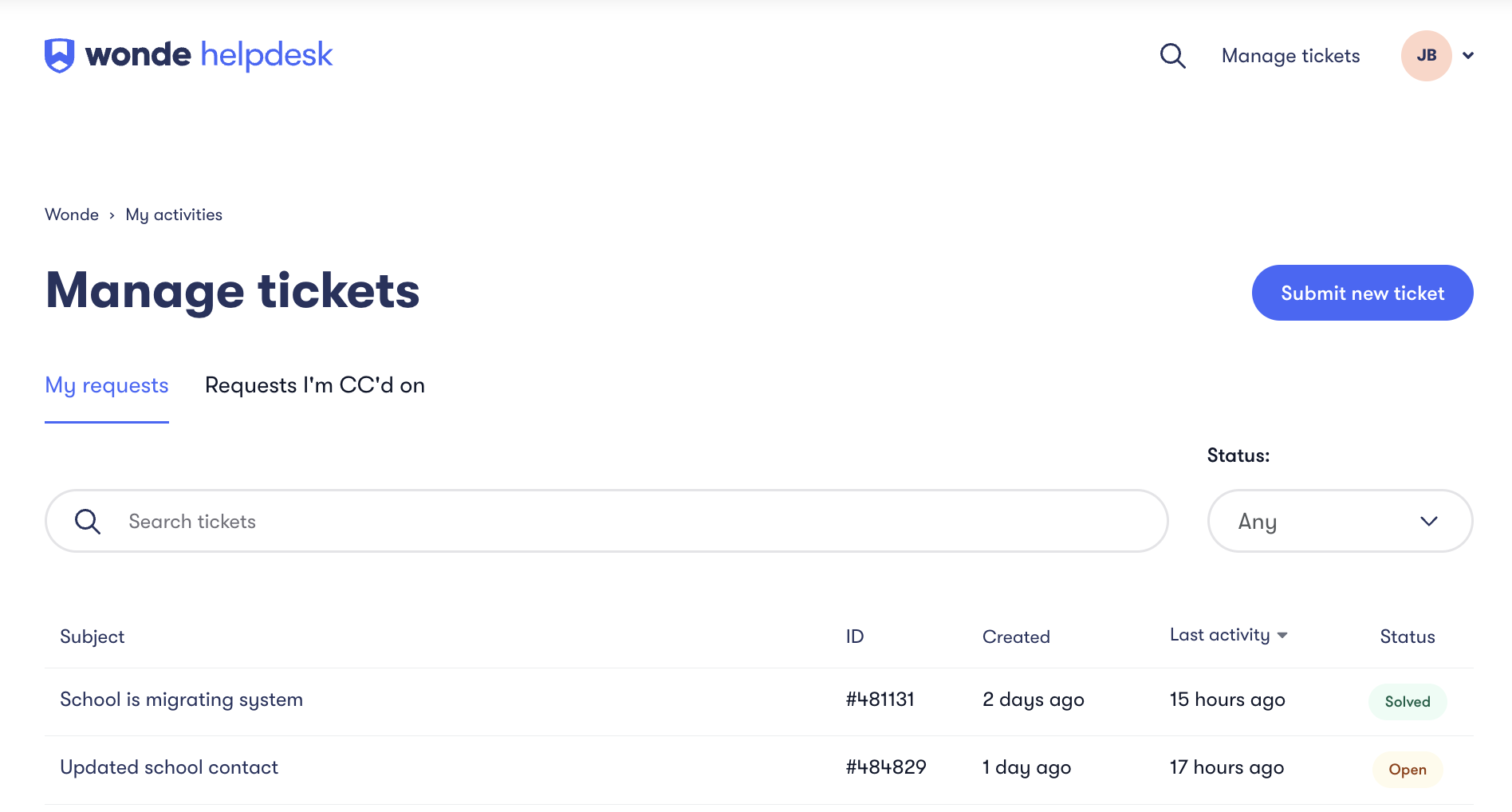Open the Status Any dropdown
The height and width of the screenshot is (812, 1512).
[1340, 522]
